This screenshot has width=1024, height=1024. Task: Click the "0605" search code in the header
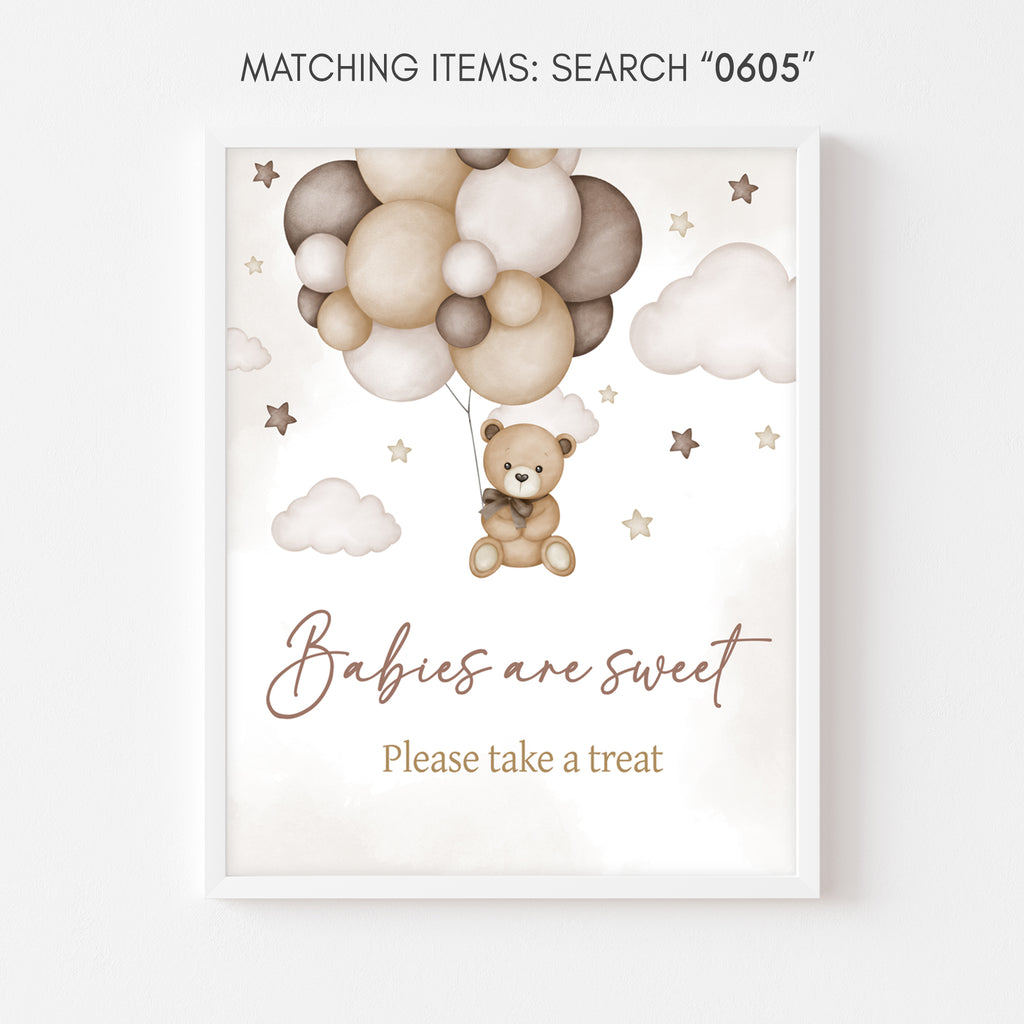[758, 67]
